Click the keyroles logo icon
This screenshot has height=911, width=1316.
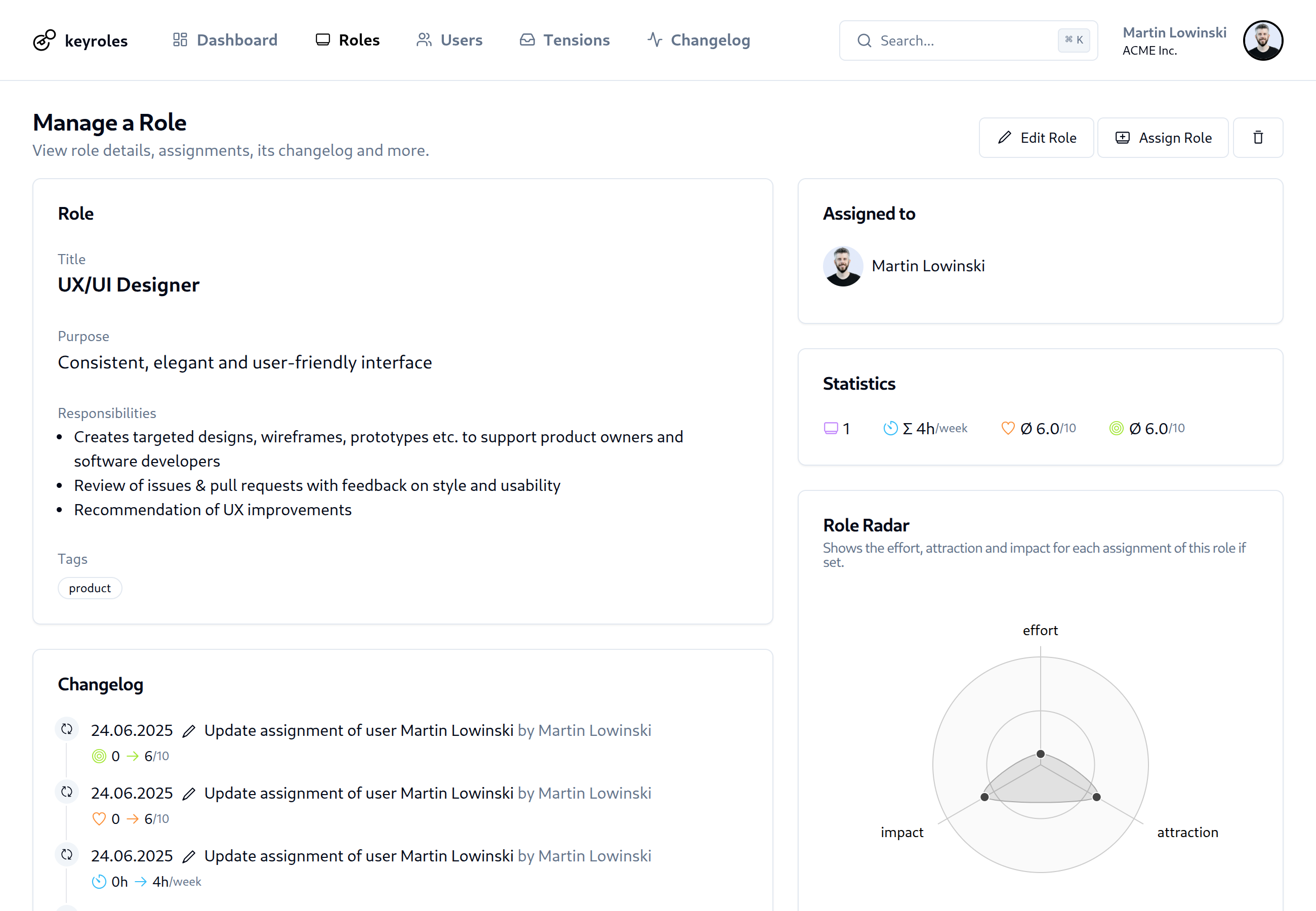[x=45, y=40]
